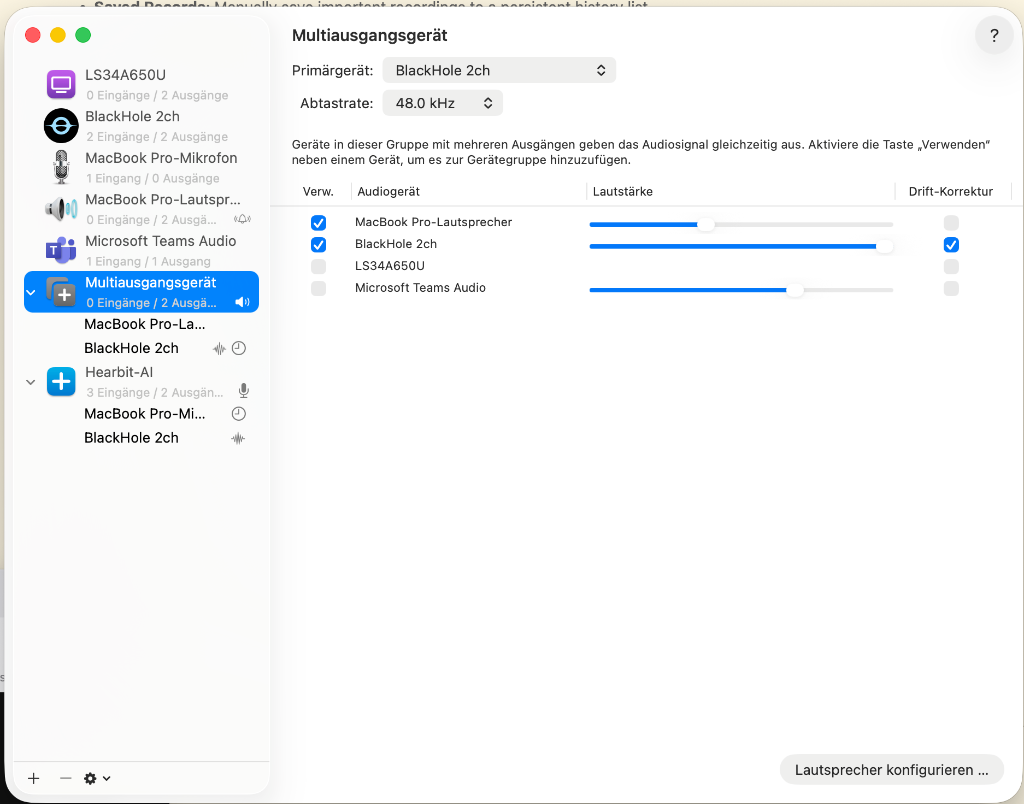The width and height of the screenshot is (1024, 804).
Task: Select the LS34A650U display device icon
Action: pyautogui.click(x=61, y=84)
